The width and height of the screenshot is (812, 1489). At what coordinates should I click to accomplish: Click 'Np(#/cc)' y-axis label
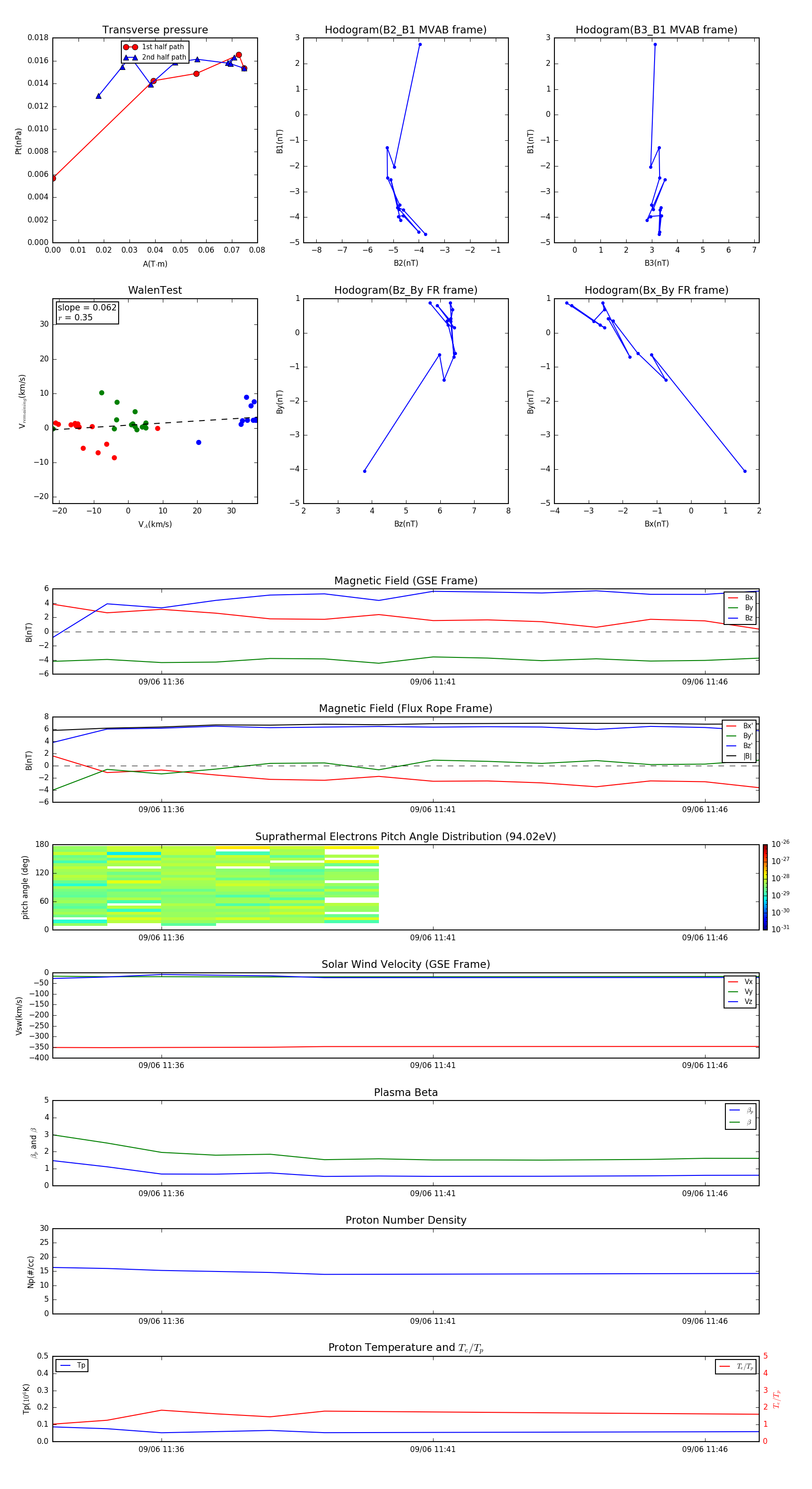31,1272
